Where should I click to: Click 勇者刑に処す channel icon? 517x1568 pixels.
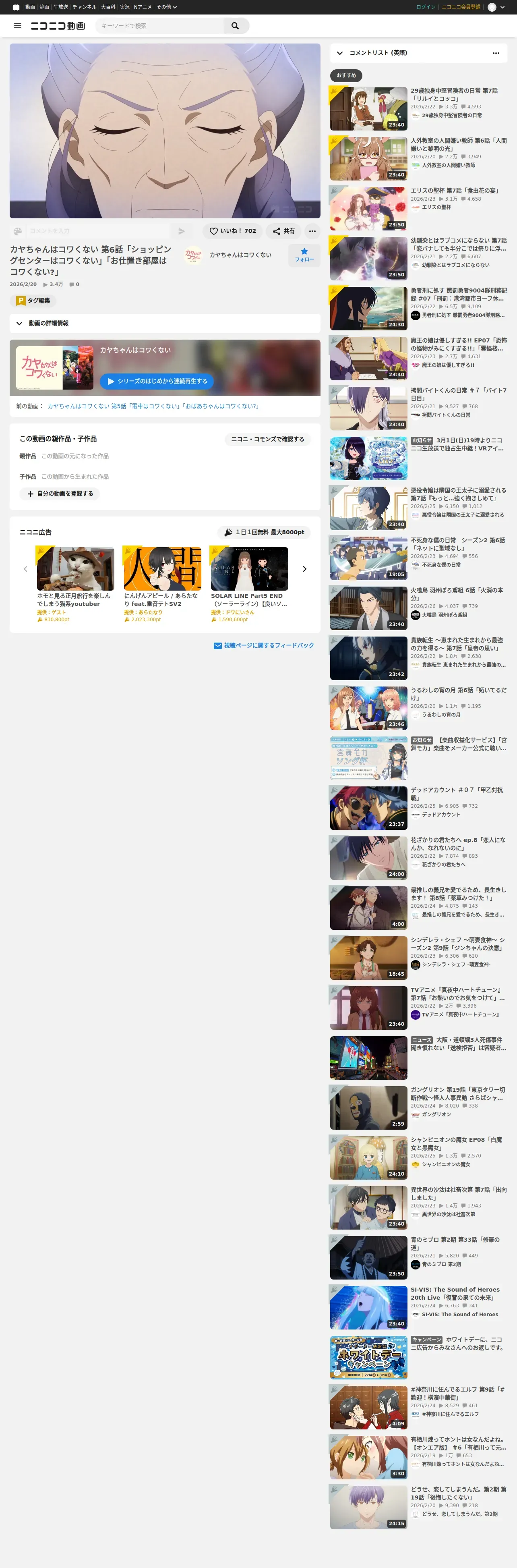pos(416,315)
